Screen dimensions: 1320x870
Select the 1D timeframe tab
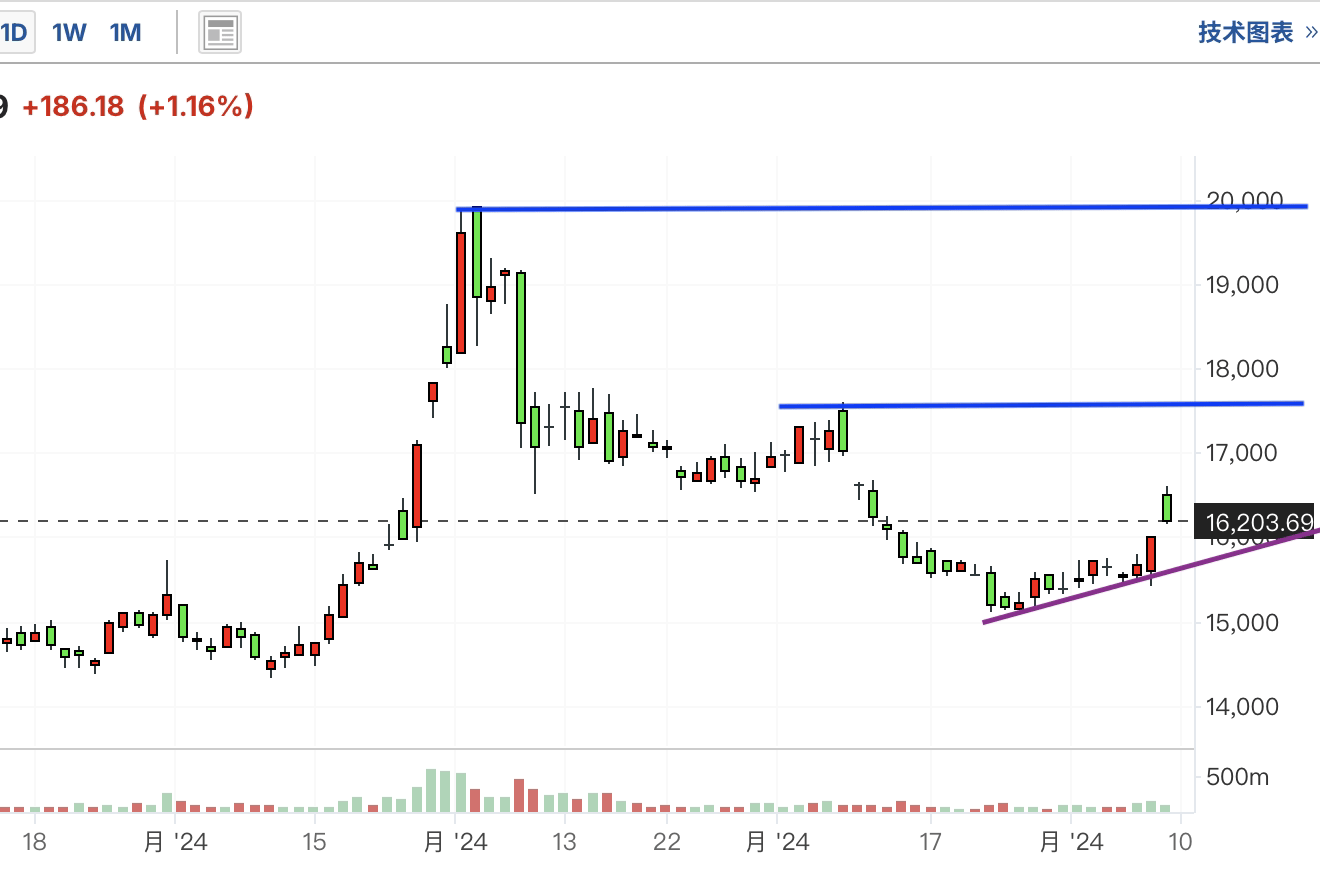click(15, 33)
